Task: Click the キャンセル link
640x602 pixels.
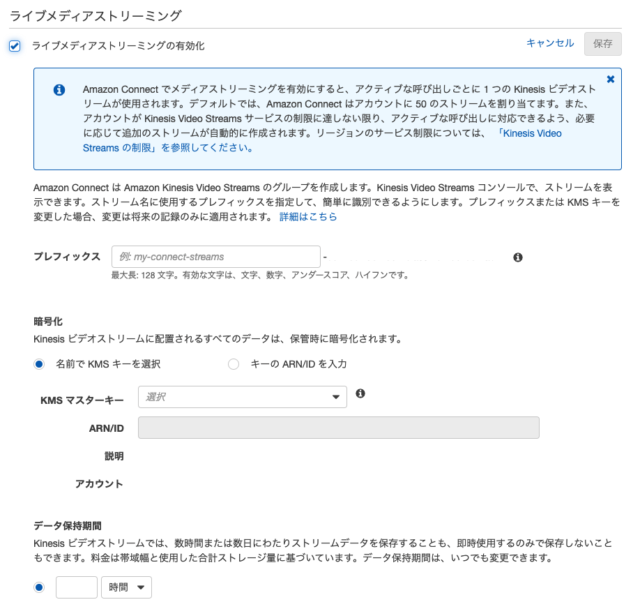Action: (550, 43)
